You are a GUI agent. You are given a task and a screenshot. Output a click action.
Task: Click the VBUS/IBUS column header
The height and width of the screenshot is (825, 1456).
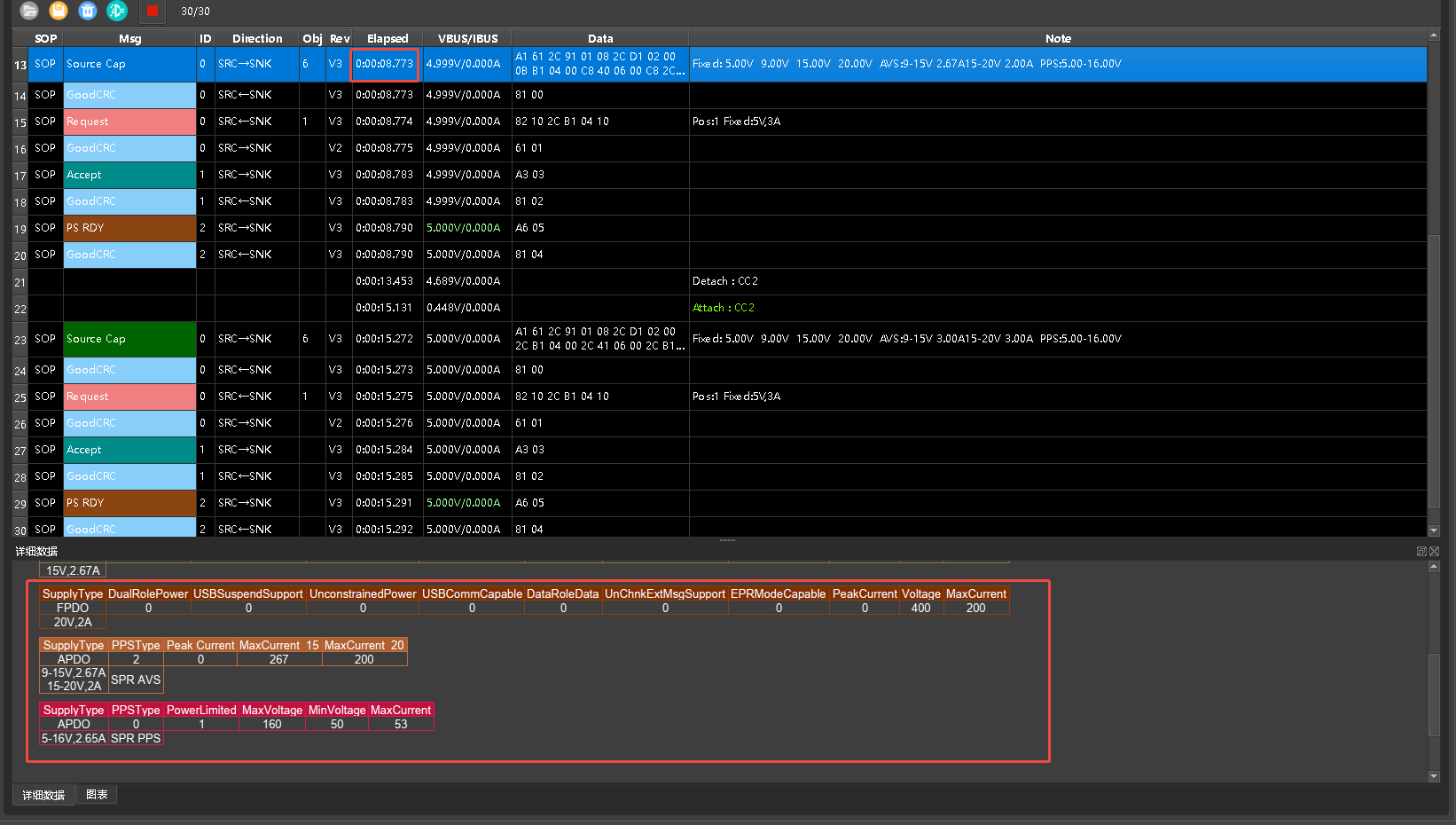coord(467,38)
